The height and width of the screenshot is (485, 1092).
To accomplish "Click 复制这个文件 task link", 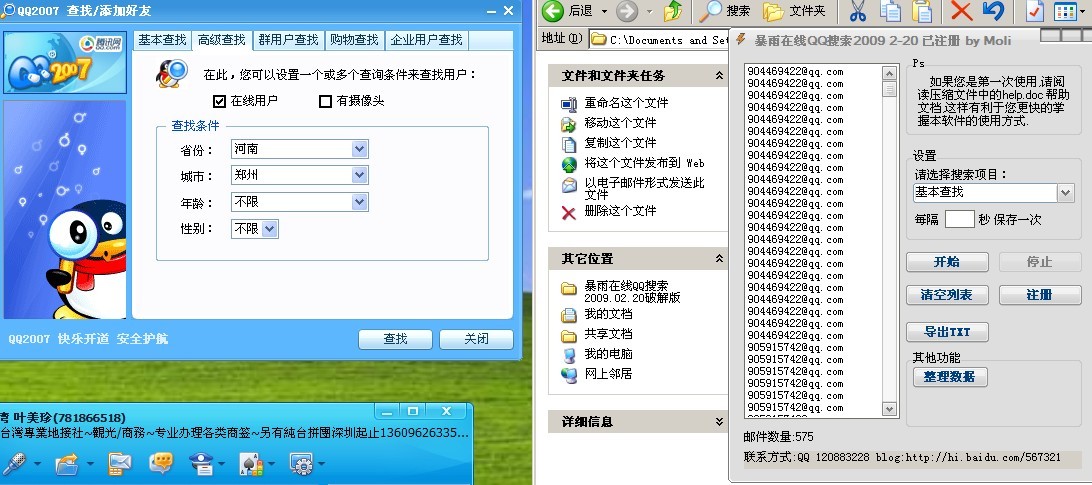I will [x=620, y=143].
